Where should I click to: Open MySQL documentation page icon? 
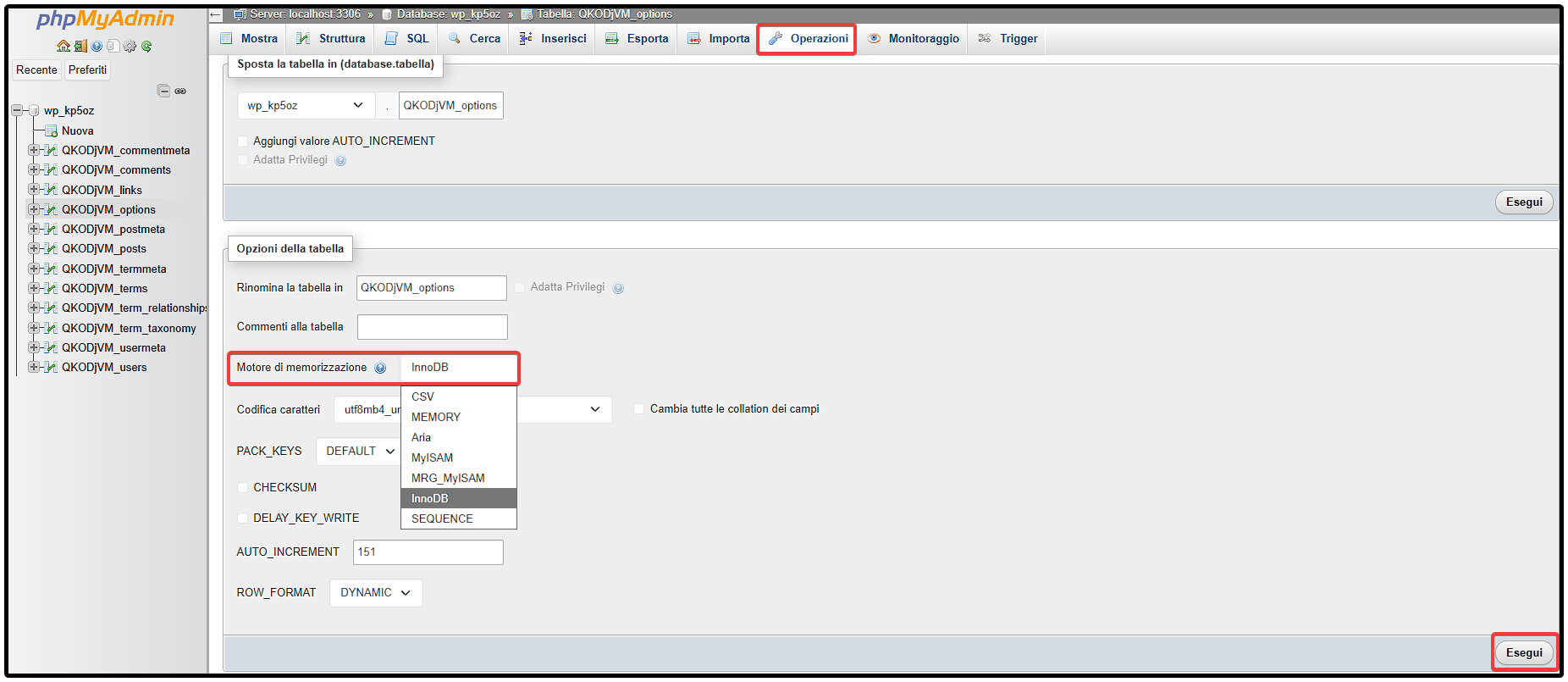(113, 46)
